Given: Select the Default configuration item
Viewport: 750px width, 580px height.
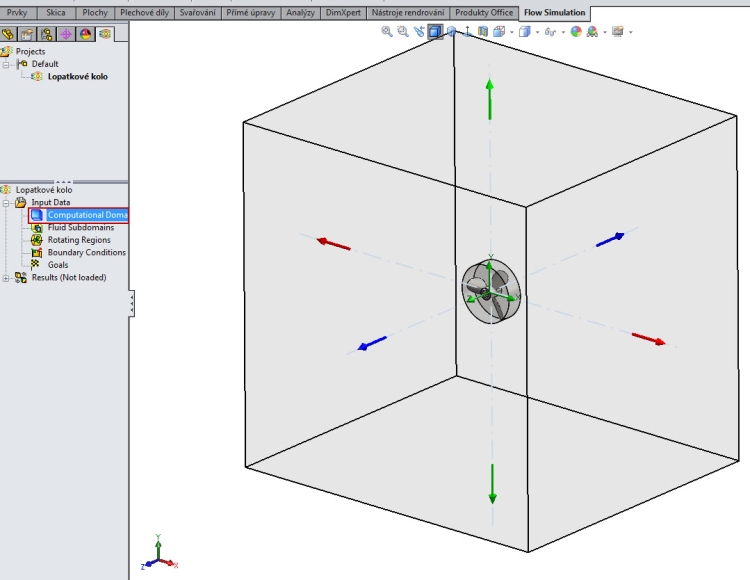Looking at the screenshot, I should 45,64.
